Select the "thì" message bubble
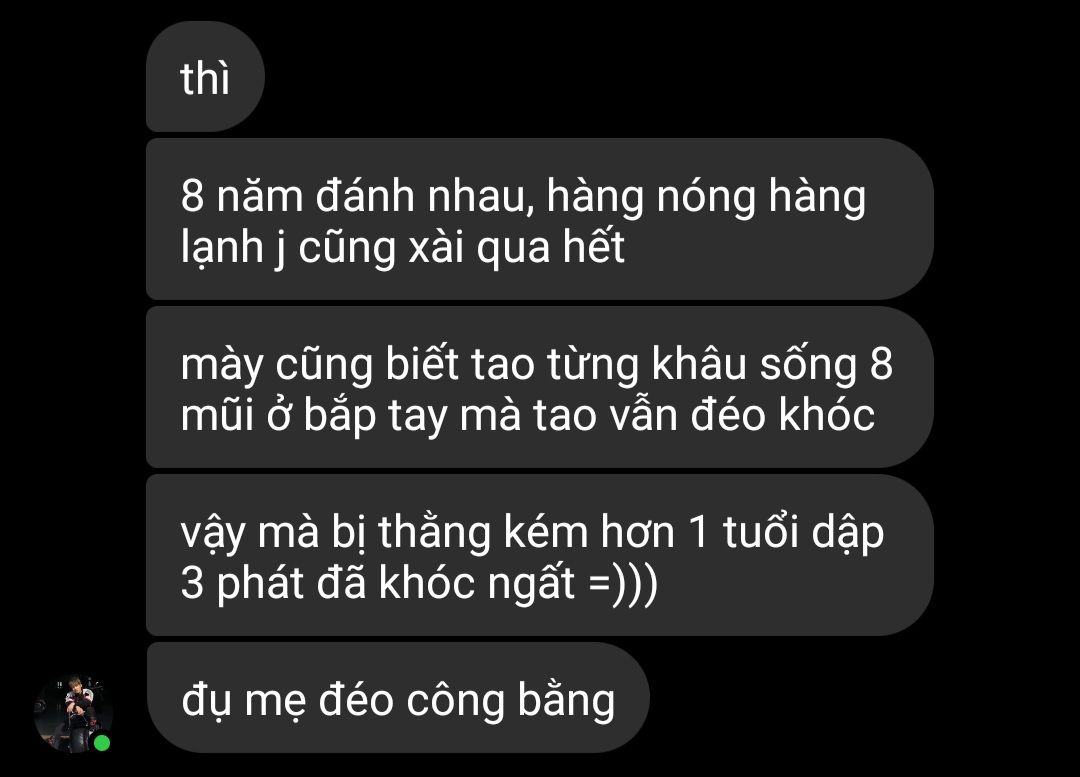Image resolution: width=1080 pixels, height=777 pixels. pyautogui.click(x=205, y=76)
